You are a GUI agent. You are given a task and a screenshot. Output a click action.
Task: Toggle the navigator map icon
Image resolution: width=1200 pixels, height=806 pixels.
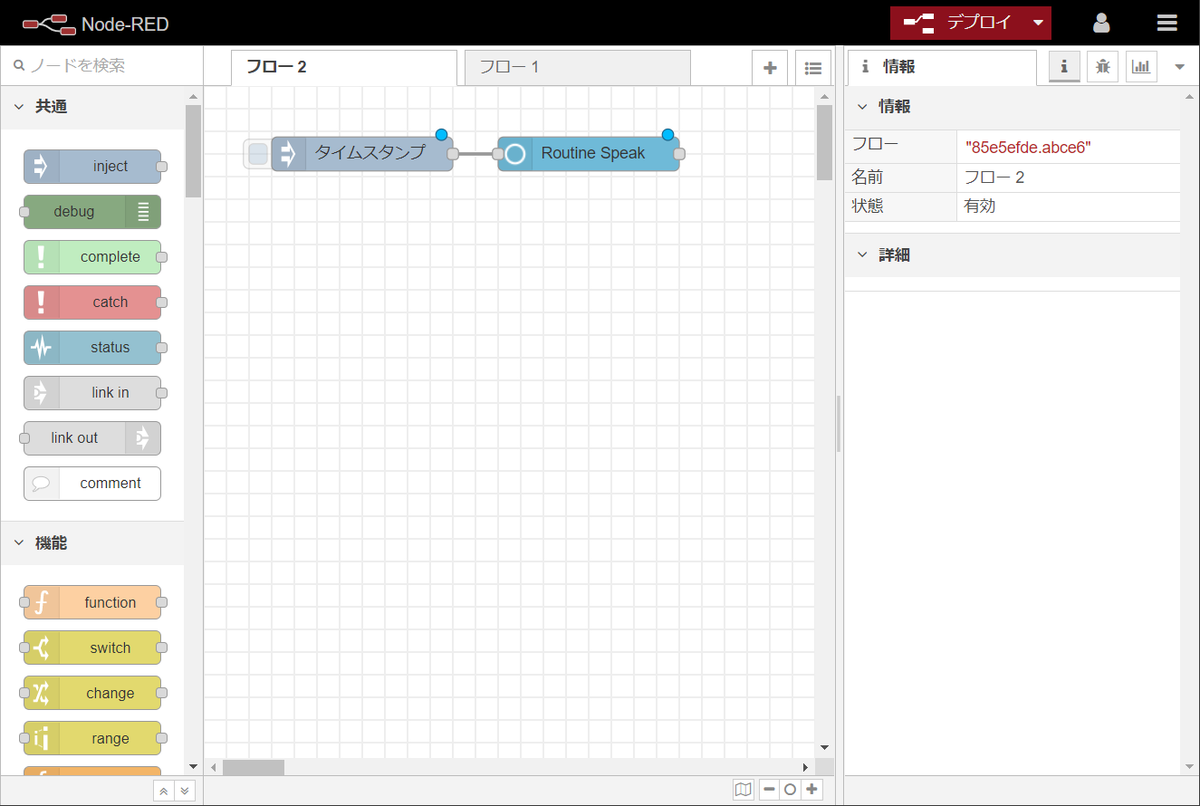coord(743,790)
